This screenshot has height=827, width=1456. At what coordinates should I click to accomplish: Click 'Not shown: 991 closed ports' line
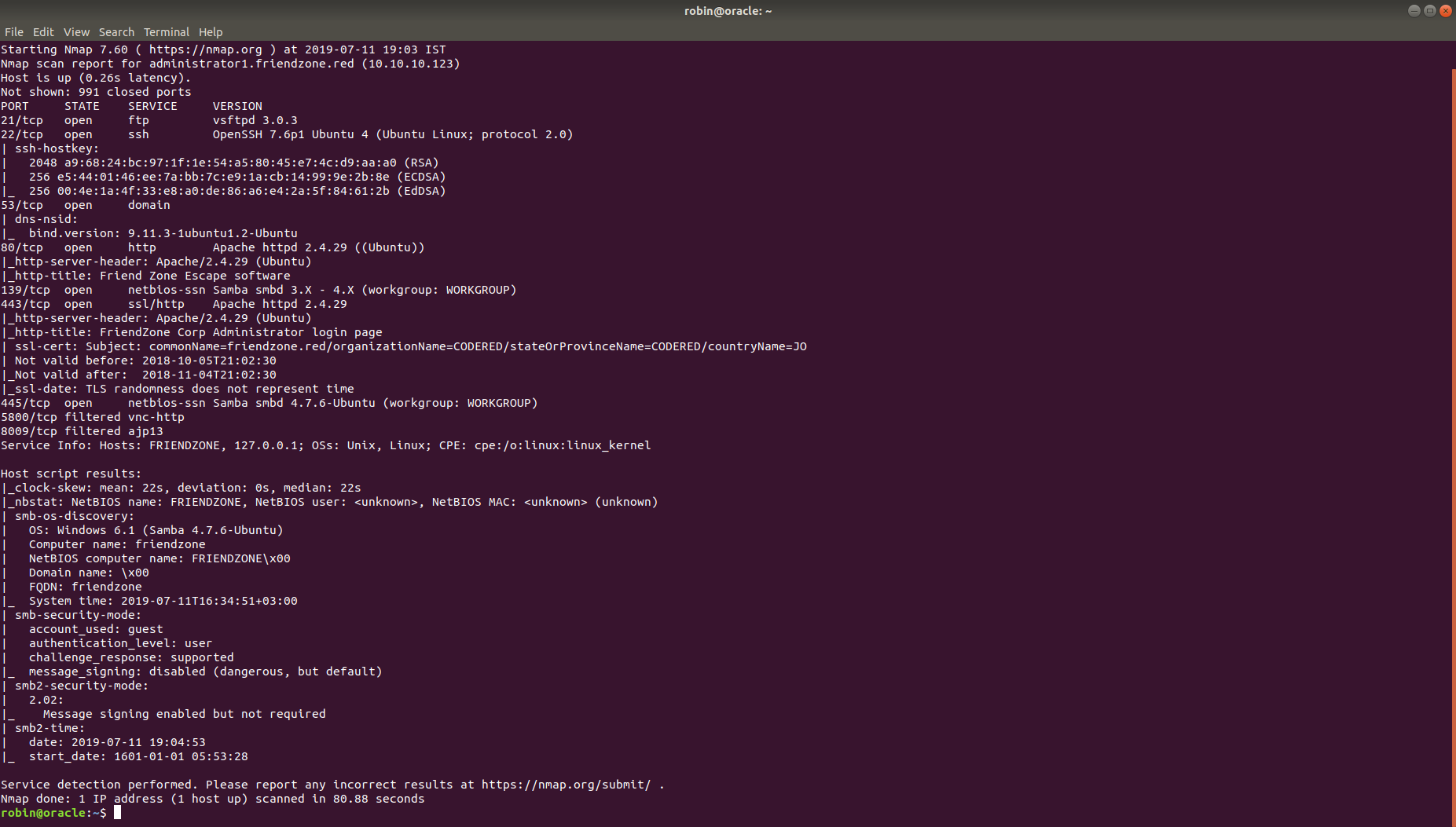[x=96, y=92]
